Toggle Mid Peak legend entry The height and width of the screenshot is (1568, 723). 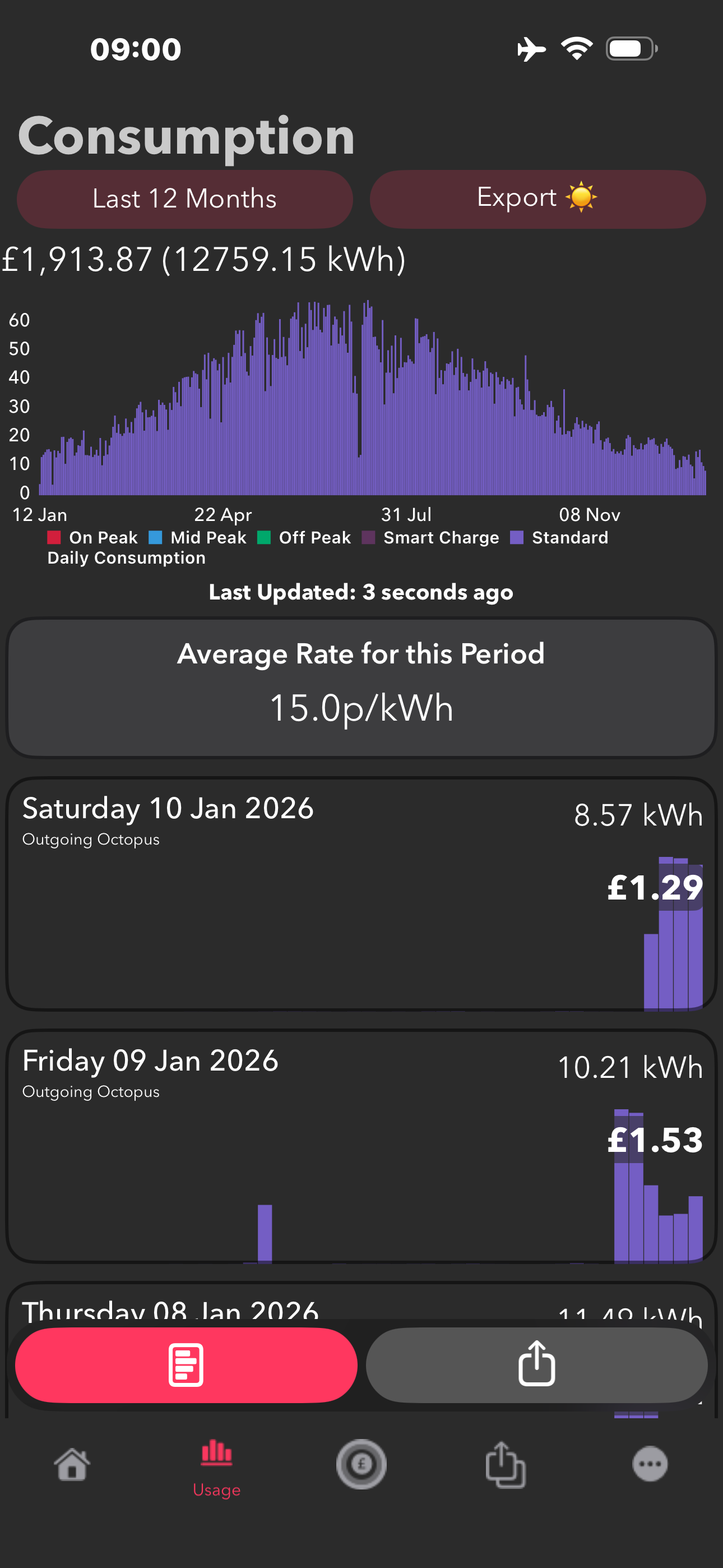[x=197, y=537]
